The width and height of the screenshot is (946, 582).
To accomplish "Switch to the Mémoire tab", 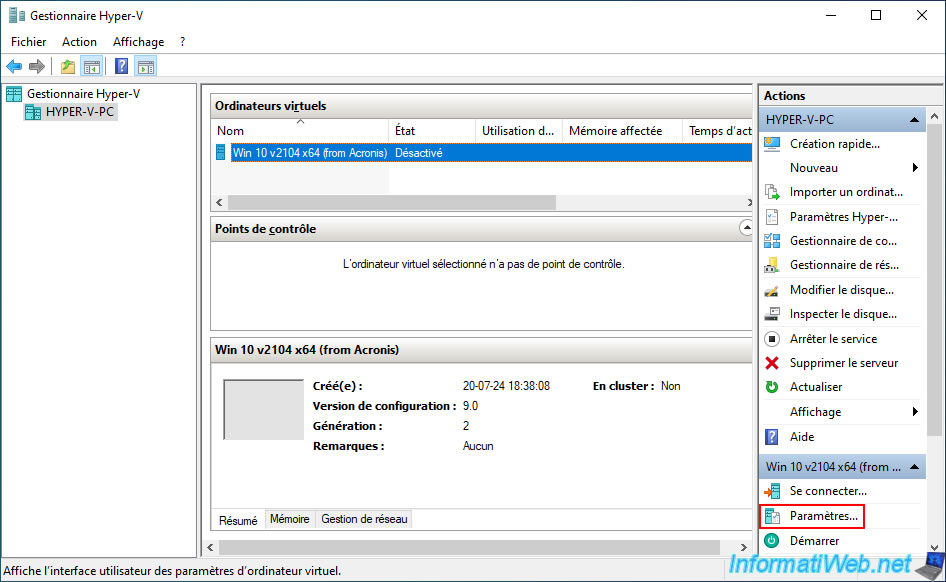I will pyautogui.click(x=290, y=519).
